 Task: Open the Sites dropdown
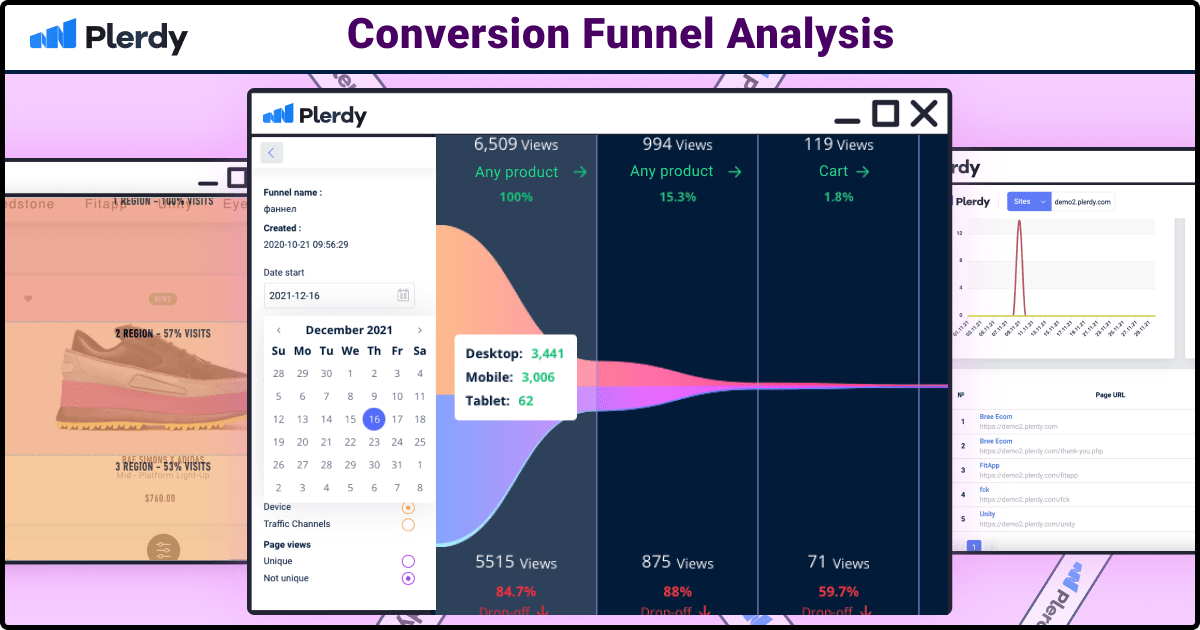point(1029,201)
